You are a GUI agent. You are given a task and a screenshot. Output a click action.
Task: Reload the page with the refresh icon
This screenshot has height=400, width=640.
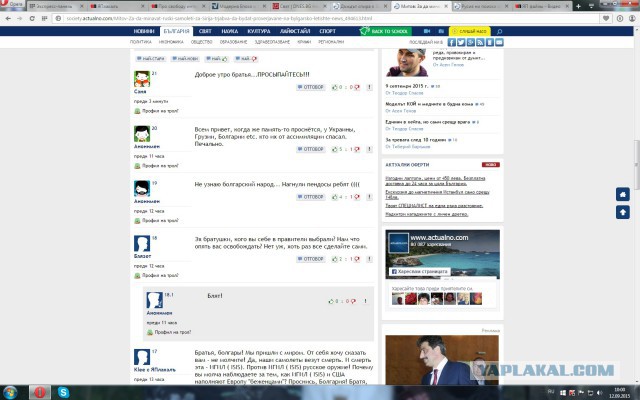pos(32,18)
